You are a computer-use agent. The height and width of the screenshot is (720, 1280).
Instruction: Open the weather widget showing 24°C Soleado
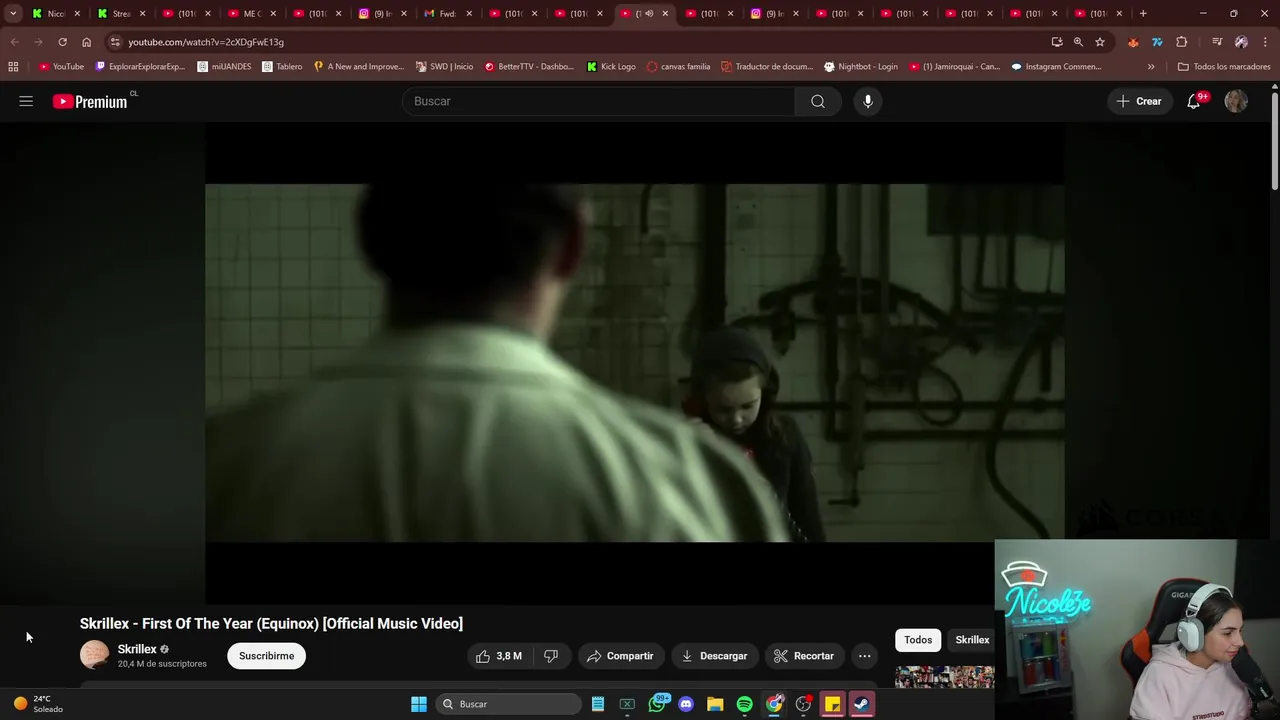[x=38, y=704]
